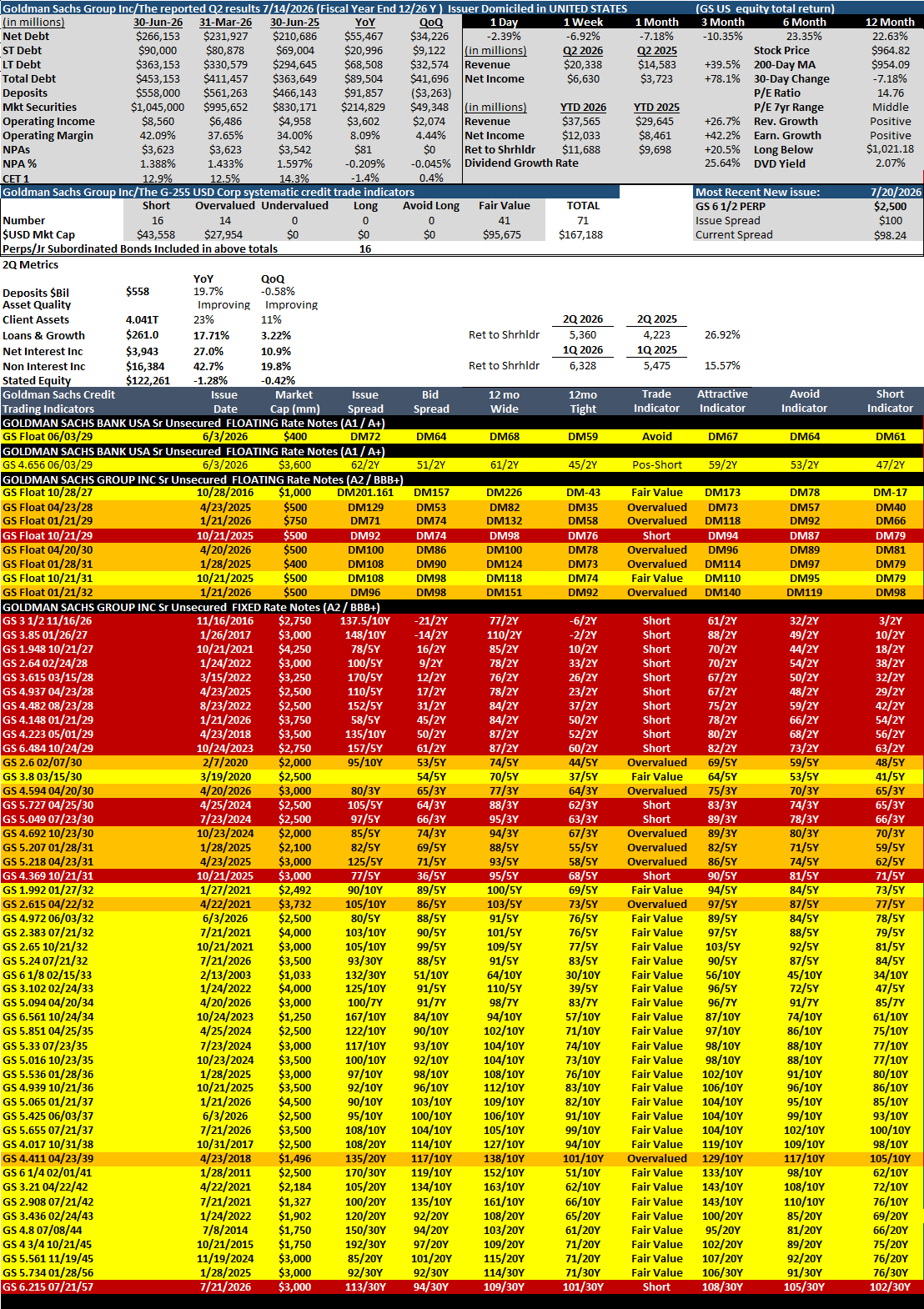Click the Pos-Short trade indicator cell

tap(657, 464)
